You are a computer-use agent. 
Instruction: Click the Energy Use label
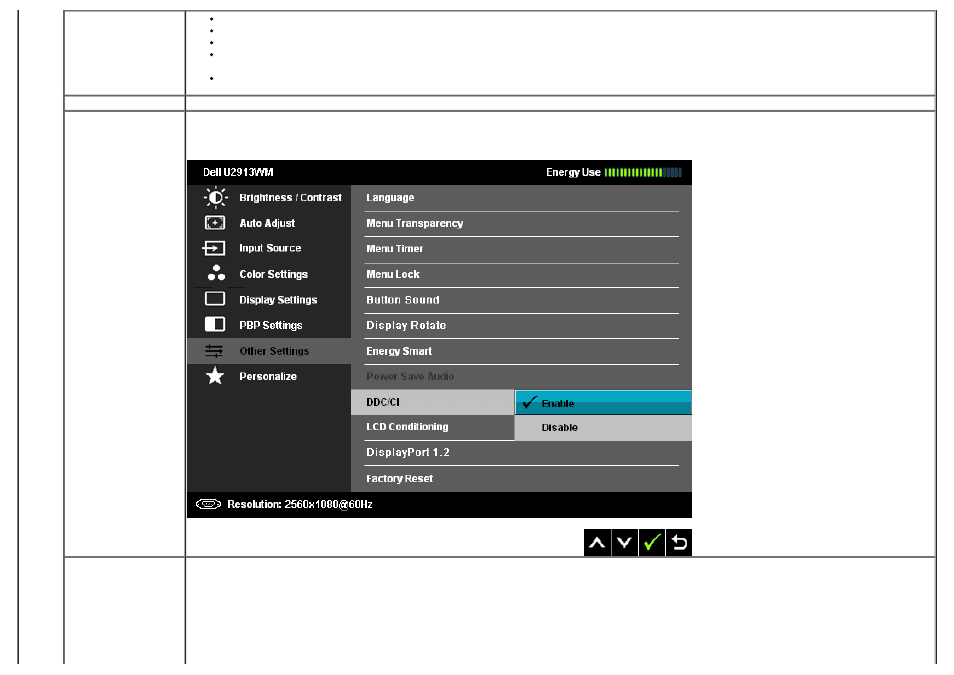pyautogui.click(x=573, y=172)
